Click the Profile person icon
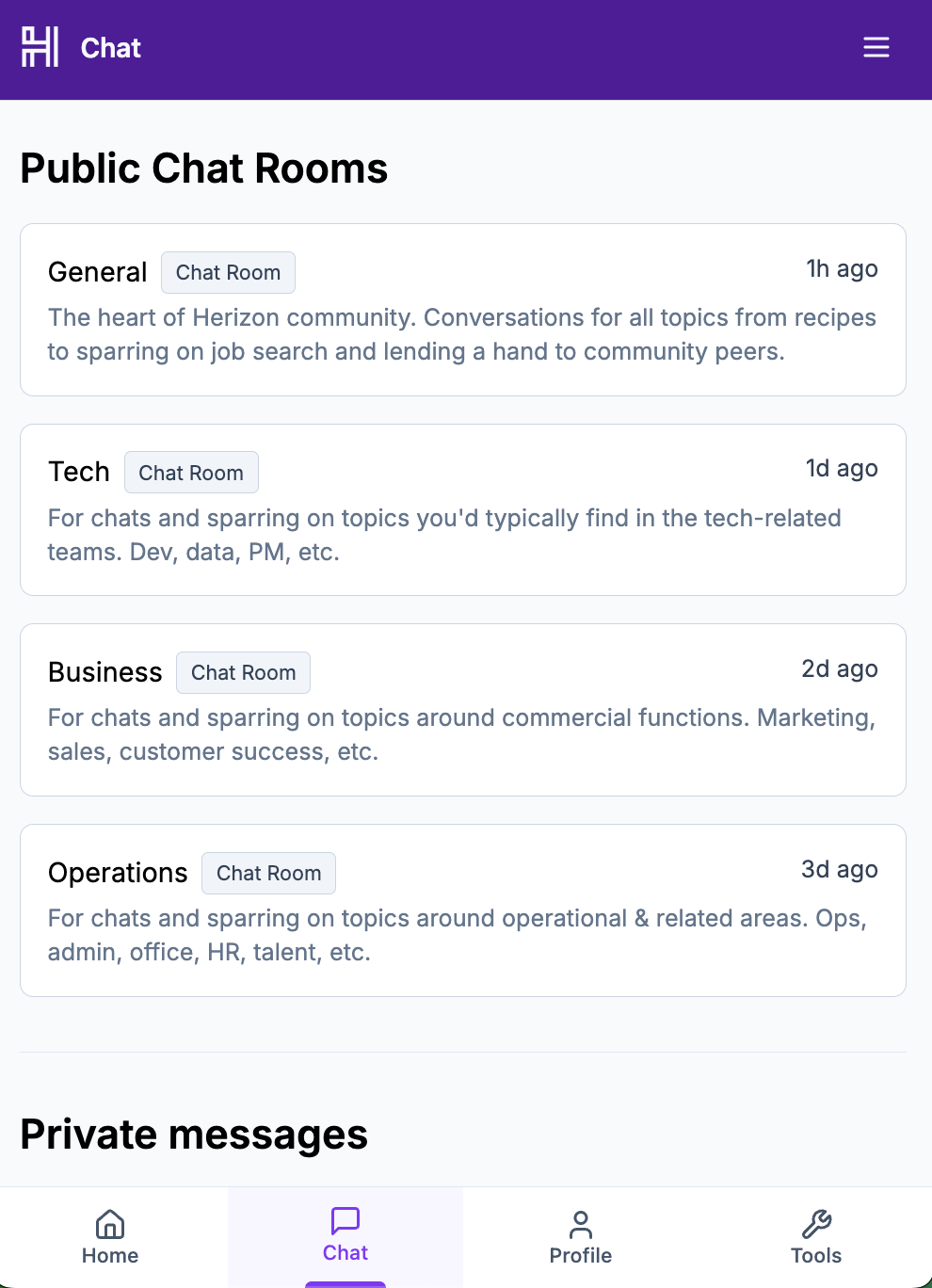The height and width of the screenshot is (1288, 932). coord(581,1224)
